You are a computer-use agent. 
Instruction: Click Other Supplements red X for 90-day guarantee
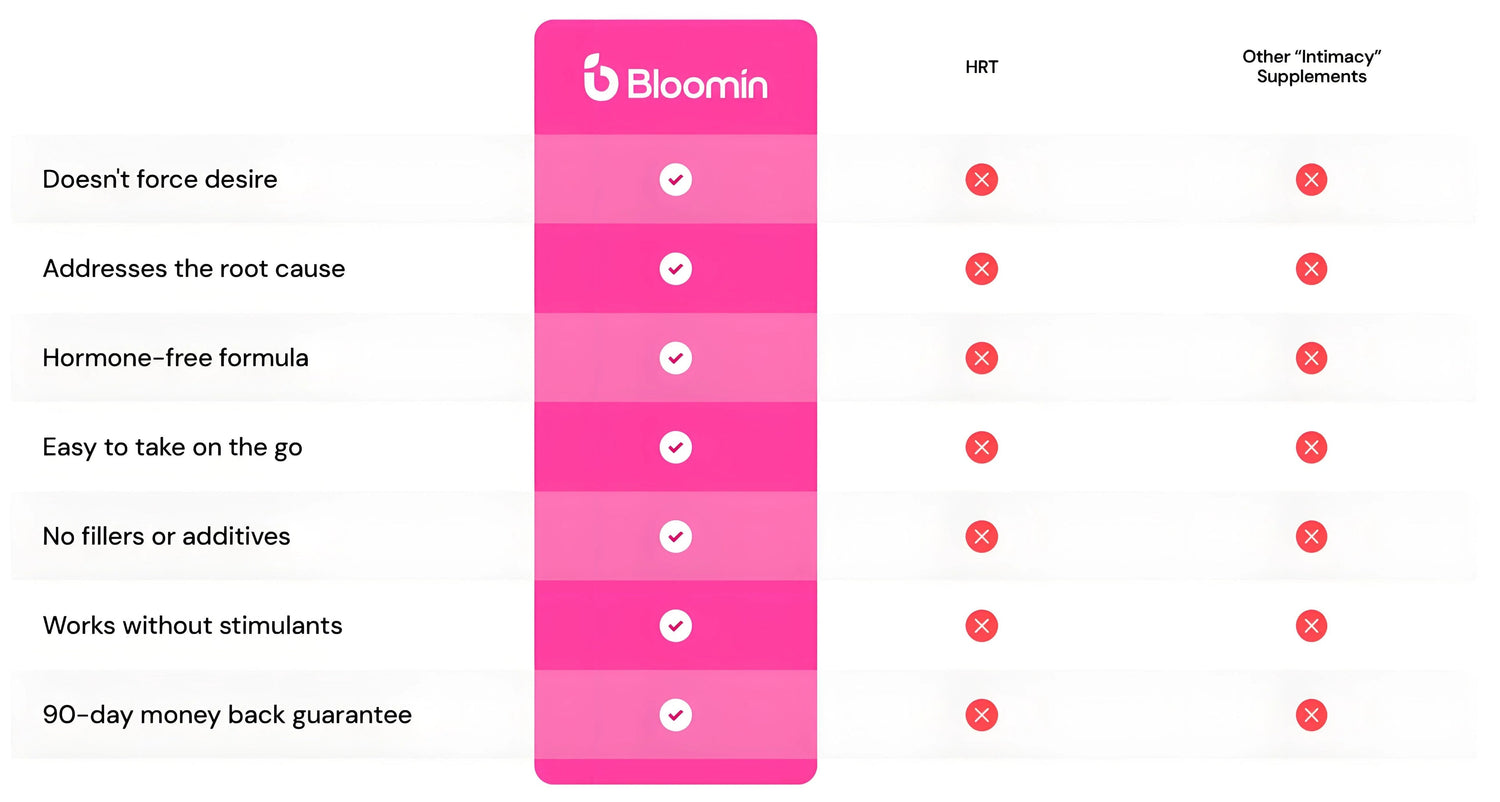tap(1311, 715)
